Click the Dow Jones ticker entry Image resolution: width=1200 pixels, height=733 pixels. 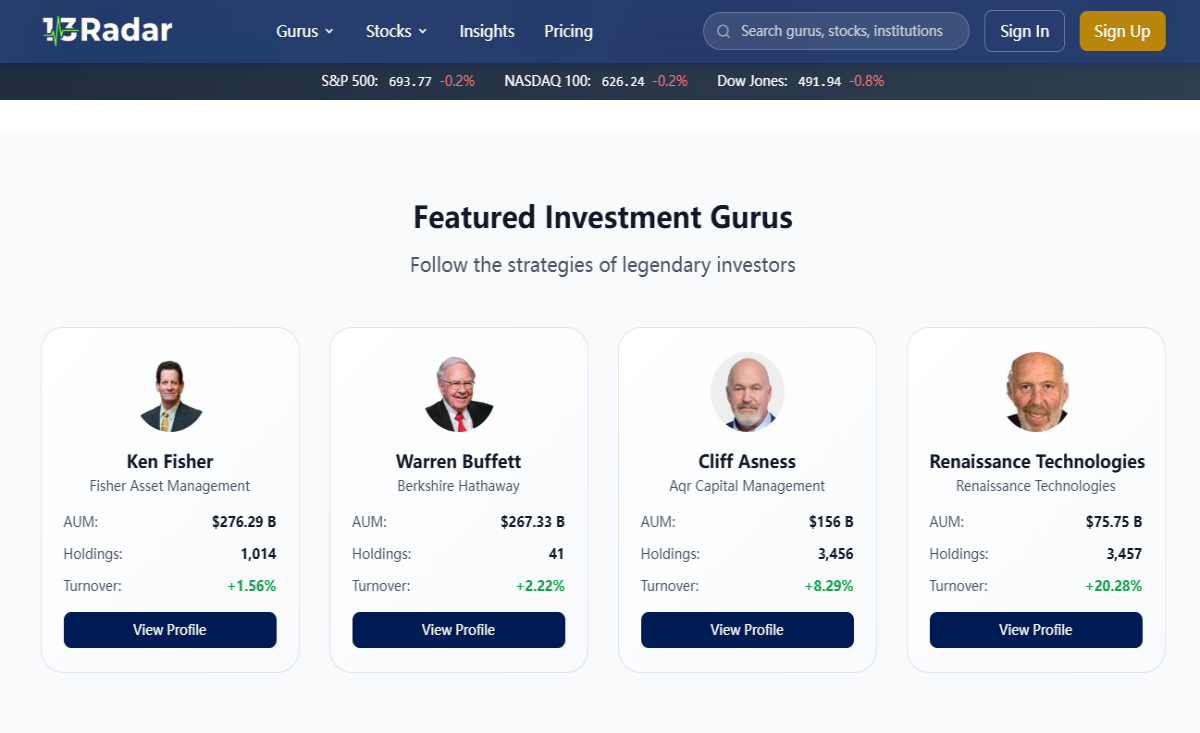pyautogui.click(x=801, y=81)
